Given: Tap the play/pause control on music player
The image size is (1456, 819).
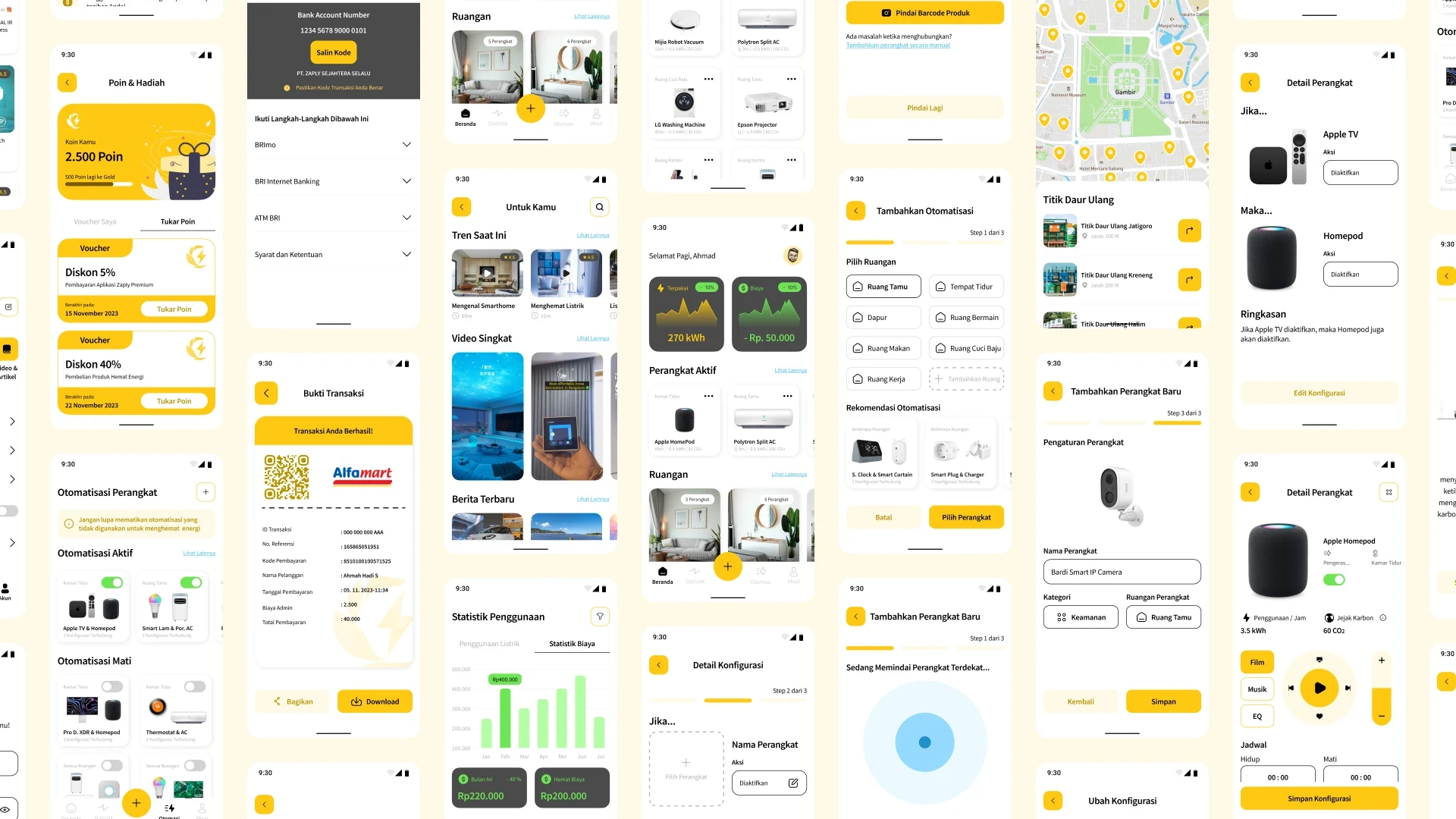Looking at the screenshot, I should [x=1318, y=688].
